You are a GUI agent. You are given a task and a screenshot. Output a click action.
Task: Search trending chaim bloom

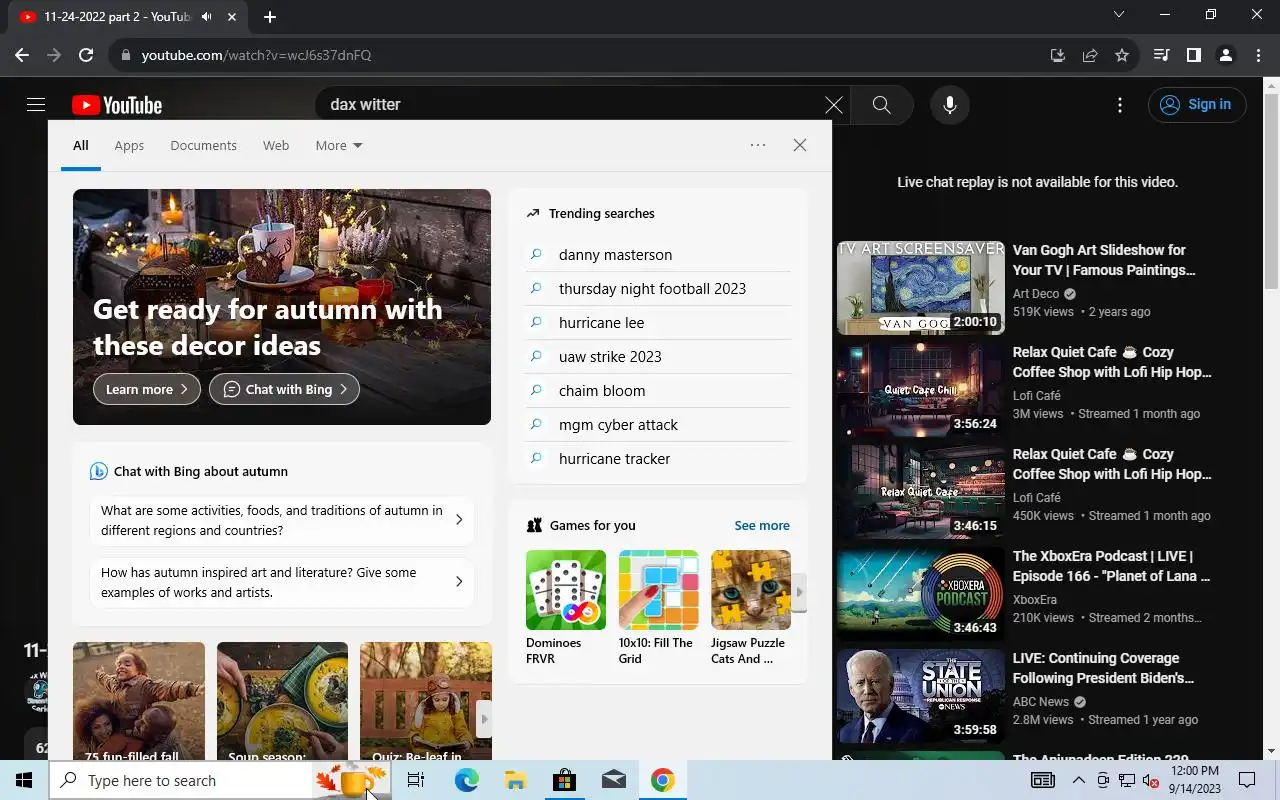(659, 391)
